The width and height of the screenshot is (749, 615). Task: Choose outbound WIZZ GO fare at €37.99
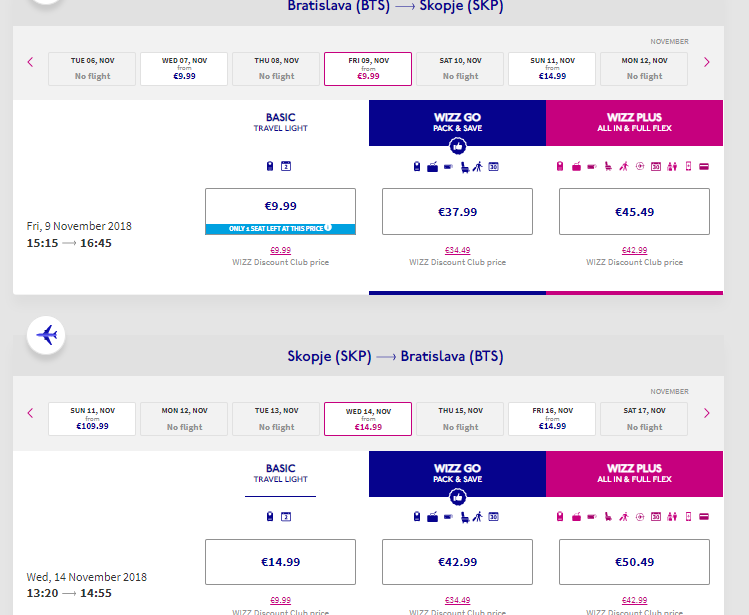(457, 211)
